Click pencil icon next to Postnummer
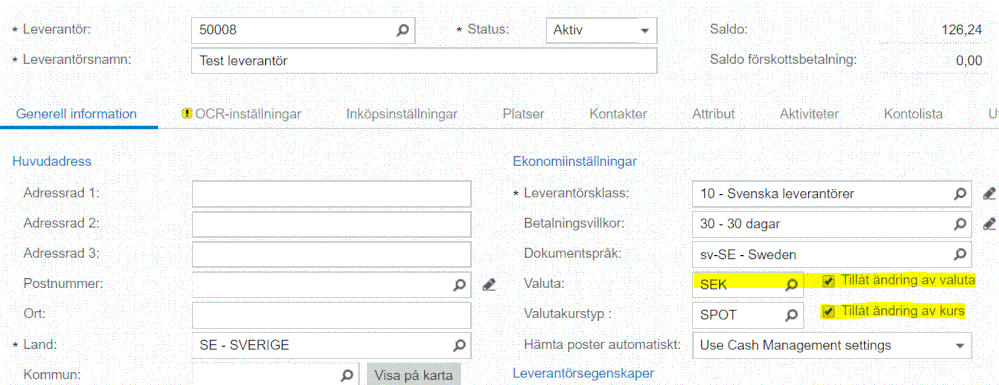Image resolution: width=999 pixels, height=385 pixels. pyautogui.click(x=489, y=285)
